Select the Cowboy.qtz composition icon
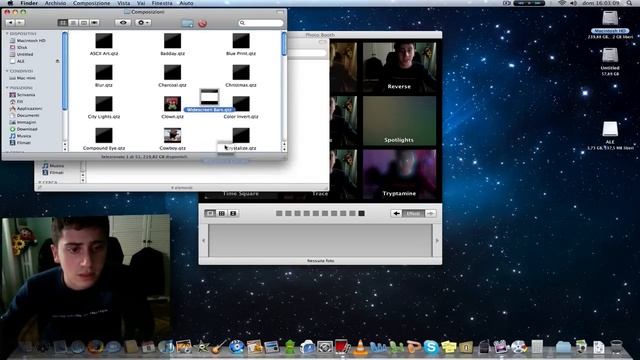This screenshot has width=640, height=360. click(x=172, y=136)
